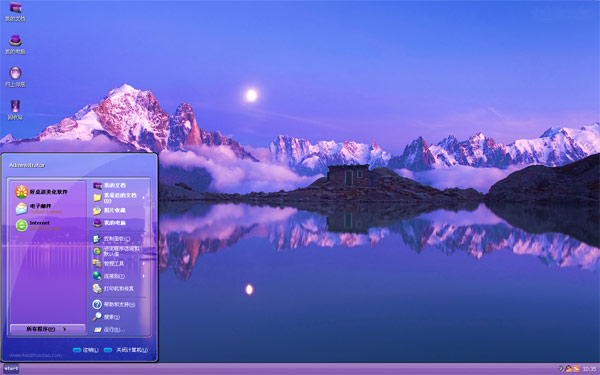Expand the 我最近的文档 recent documents submenu

click(x=119, y=197)
